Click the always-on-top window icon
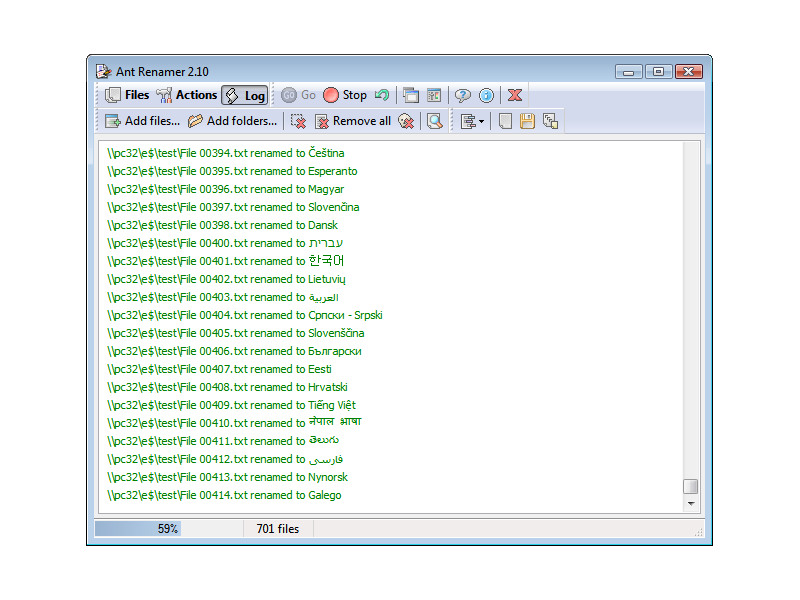The height and width of the screenshot is (600, 800). pyautogui.click(x=411, y=95)
